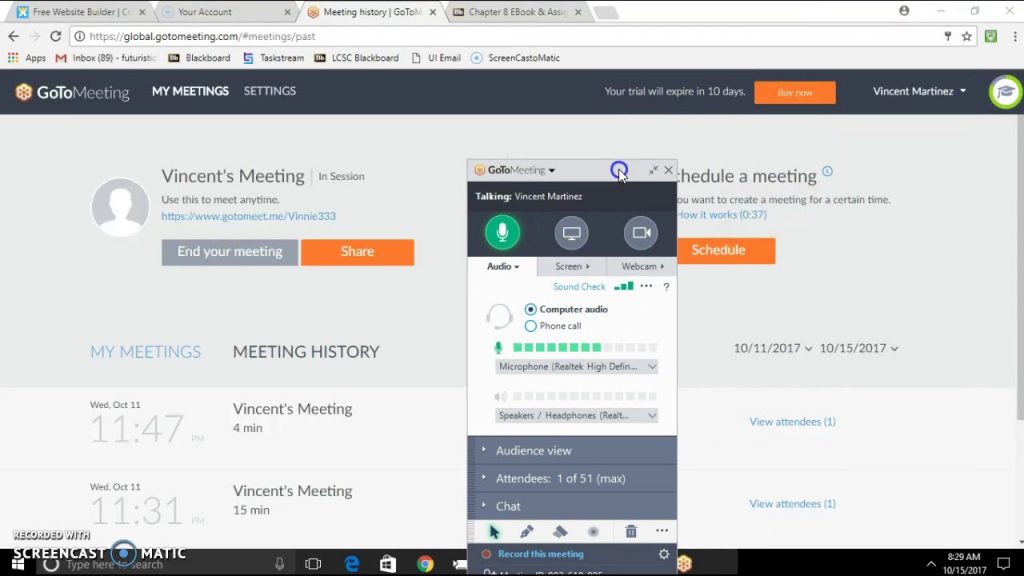
Task: Collapse the GoToMeeting control panel
Action: (x=653, y=170)
